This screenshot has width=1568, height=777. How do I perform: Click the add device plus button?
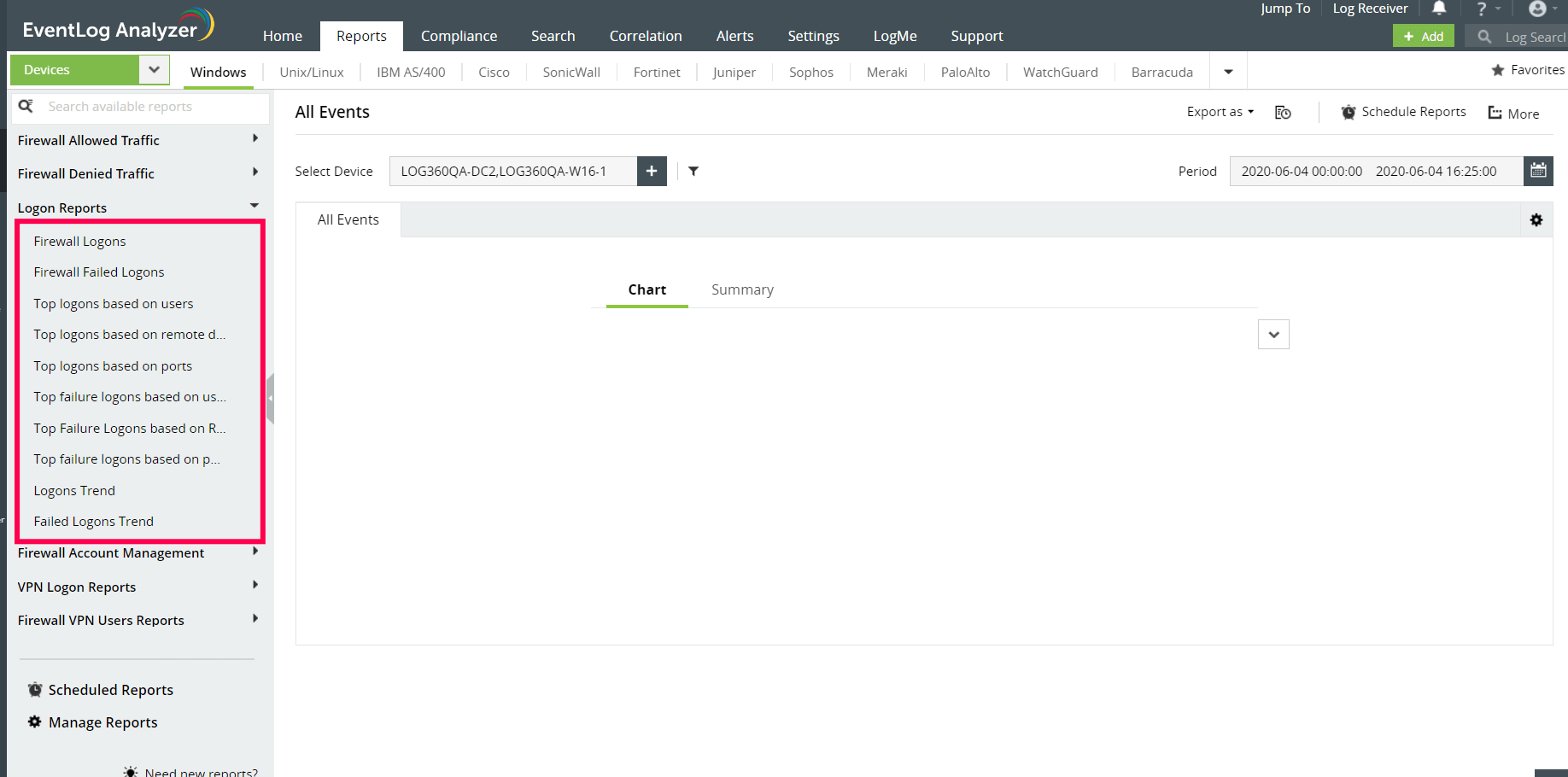click(652, 171)
